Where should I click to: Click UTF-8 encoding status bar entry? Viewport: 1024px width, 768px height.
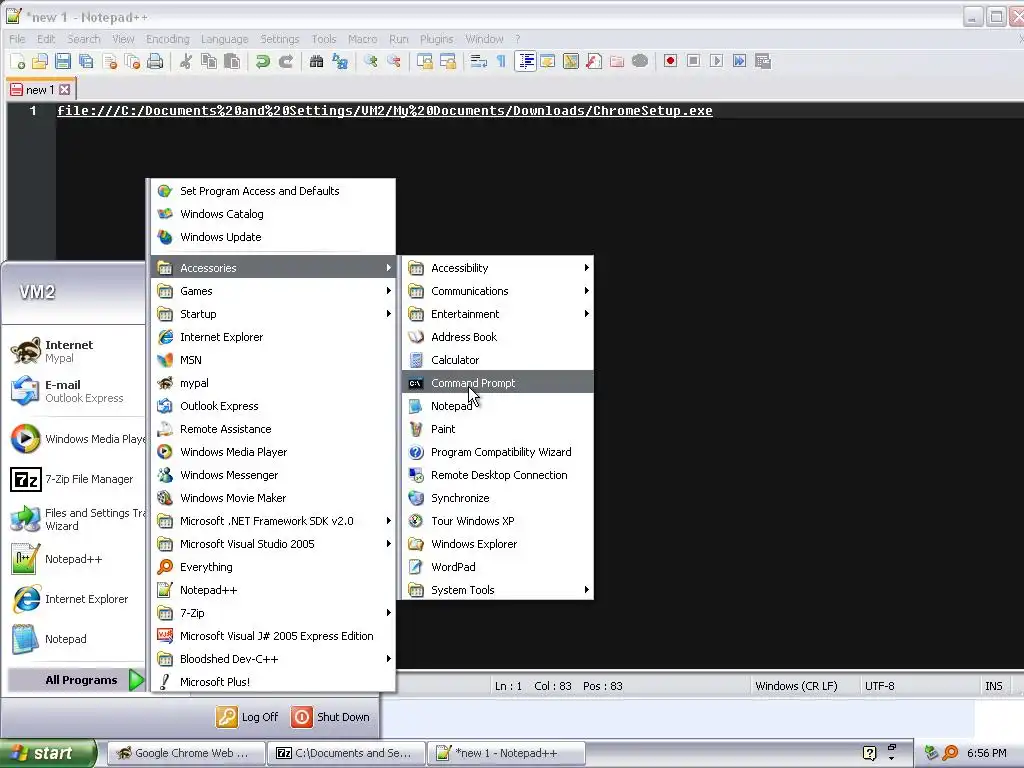(880, 686)
